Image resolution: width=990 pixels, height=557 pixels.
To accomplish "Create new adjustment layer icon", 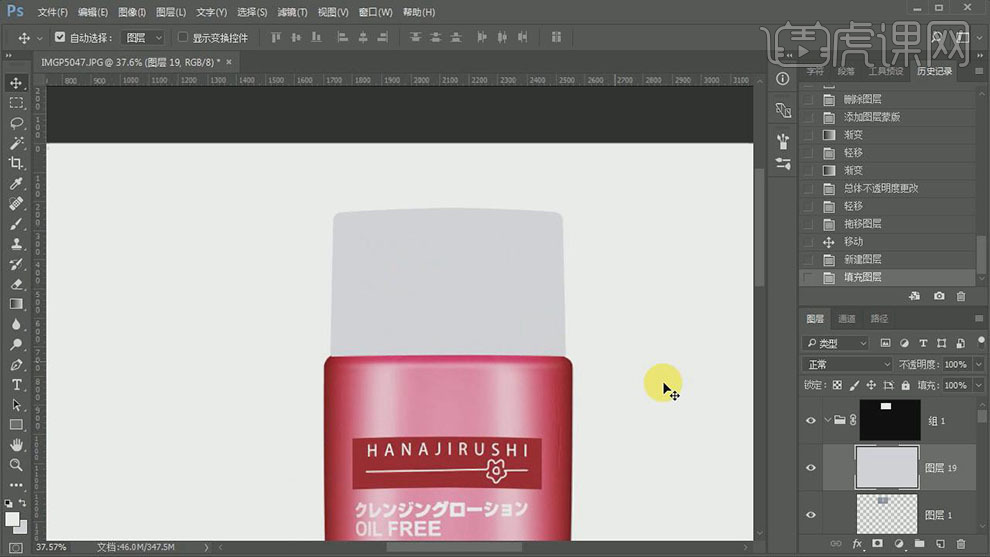I will [898, 543].
